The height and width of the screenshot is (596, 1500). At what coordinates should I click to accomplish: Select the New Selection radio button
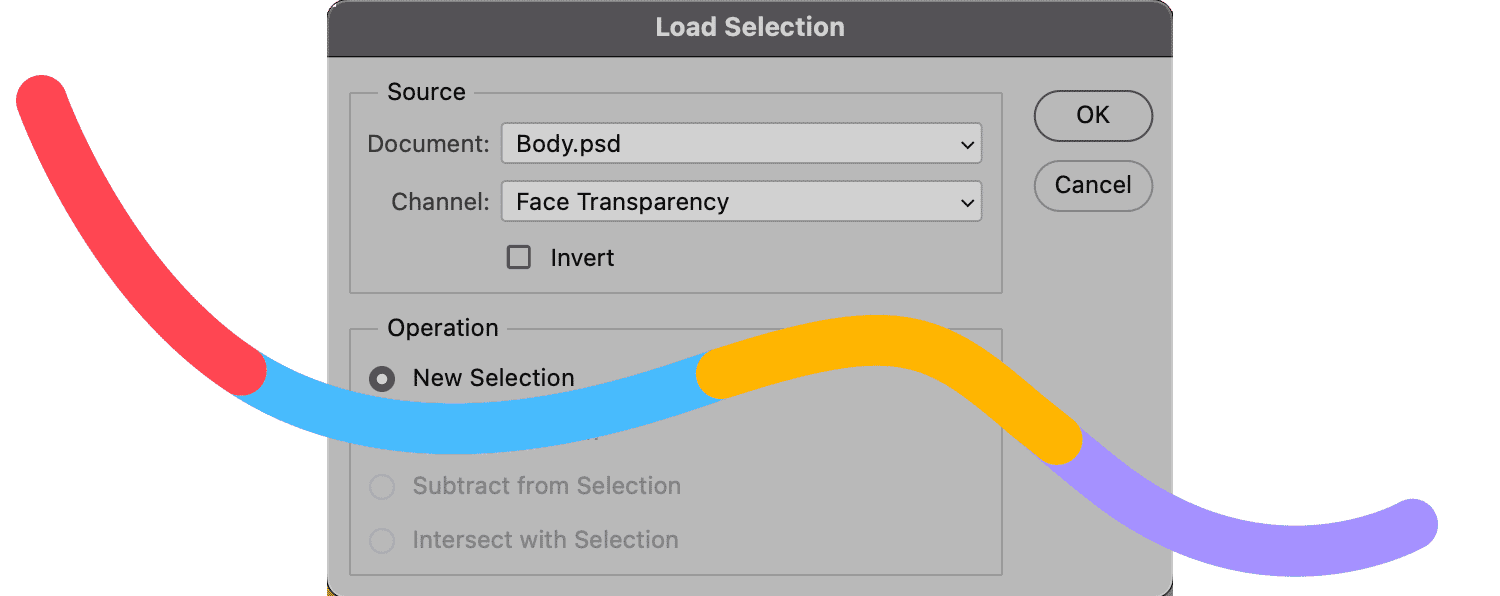point(382,379)
